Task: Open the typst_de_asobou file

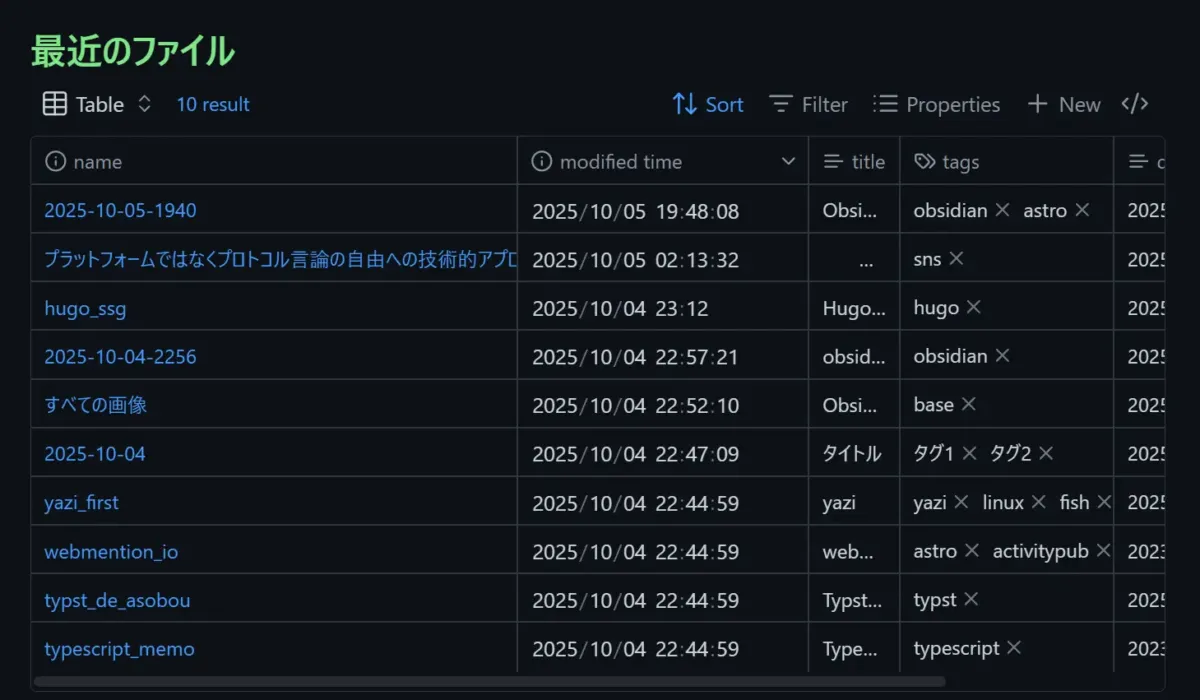Action: (117, 600)
